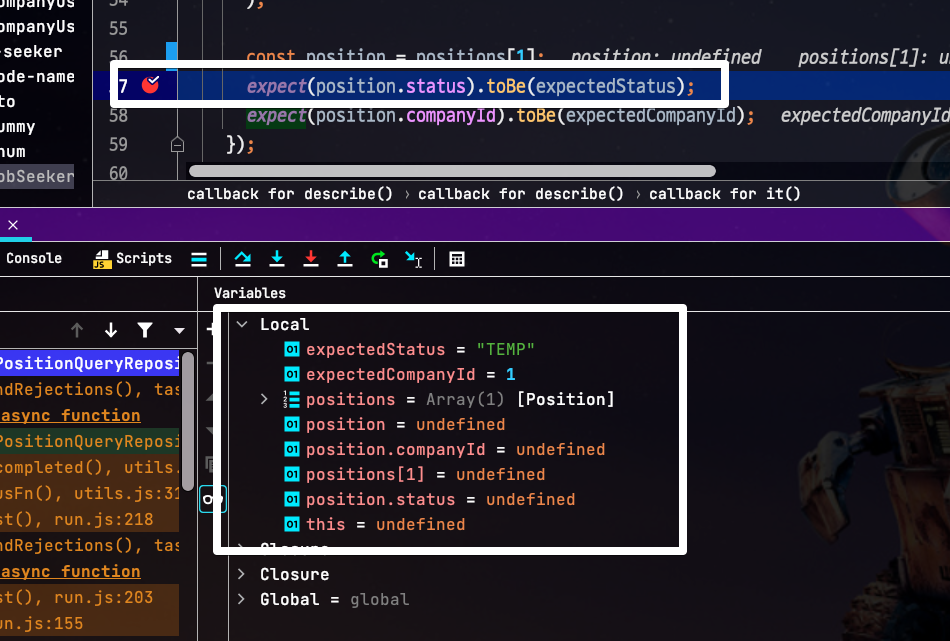Click the Show Execution Point lines icon
Image resolution: width=950 pixels, height=641 pixels.
[x=199, y=259]
